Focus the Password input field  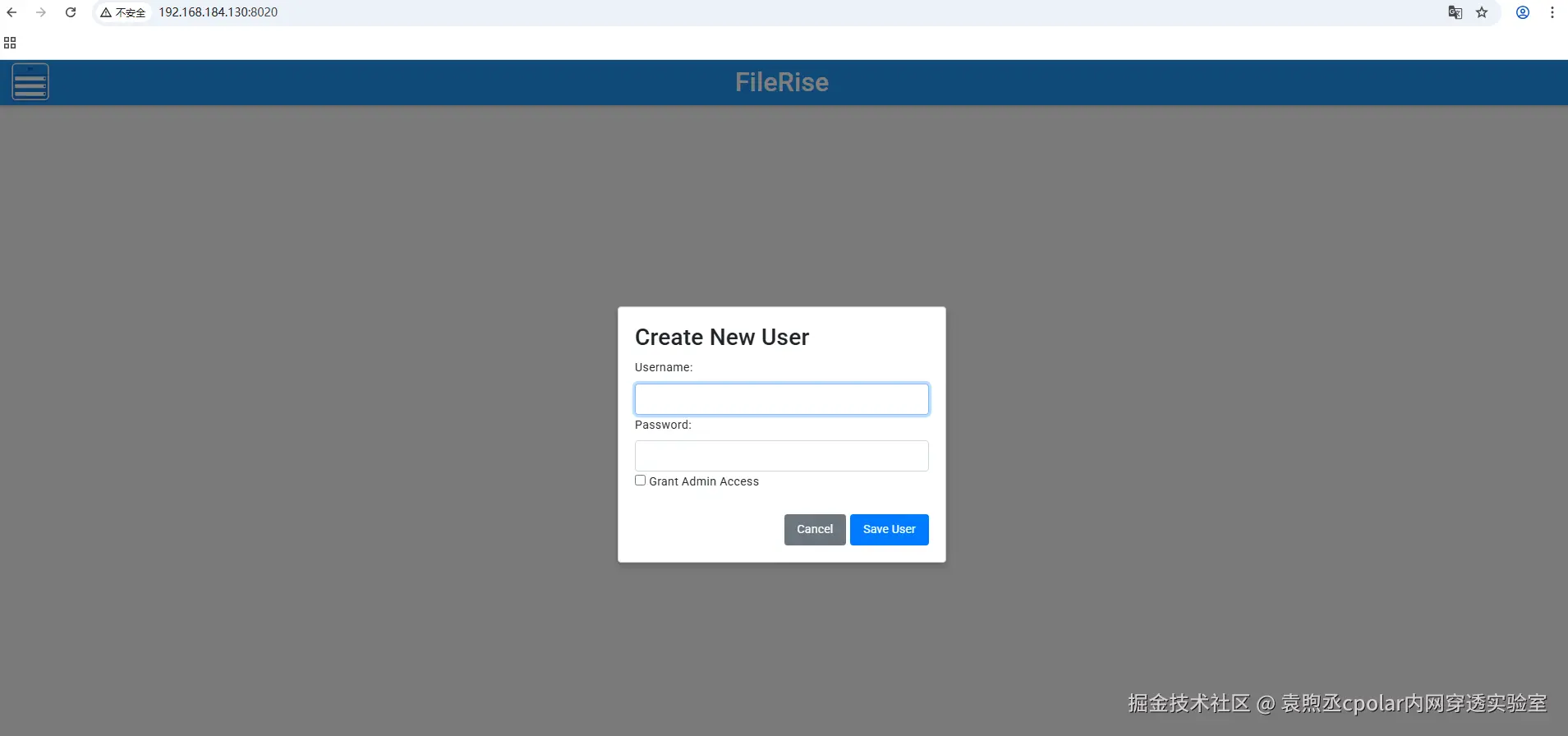(x=782, y=456)
